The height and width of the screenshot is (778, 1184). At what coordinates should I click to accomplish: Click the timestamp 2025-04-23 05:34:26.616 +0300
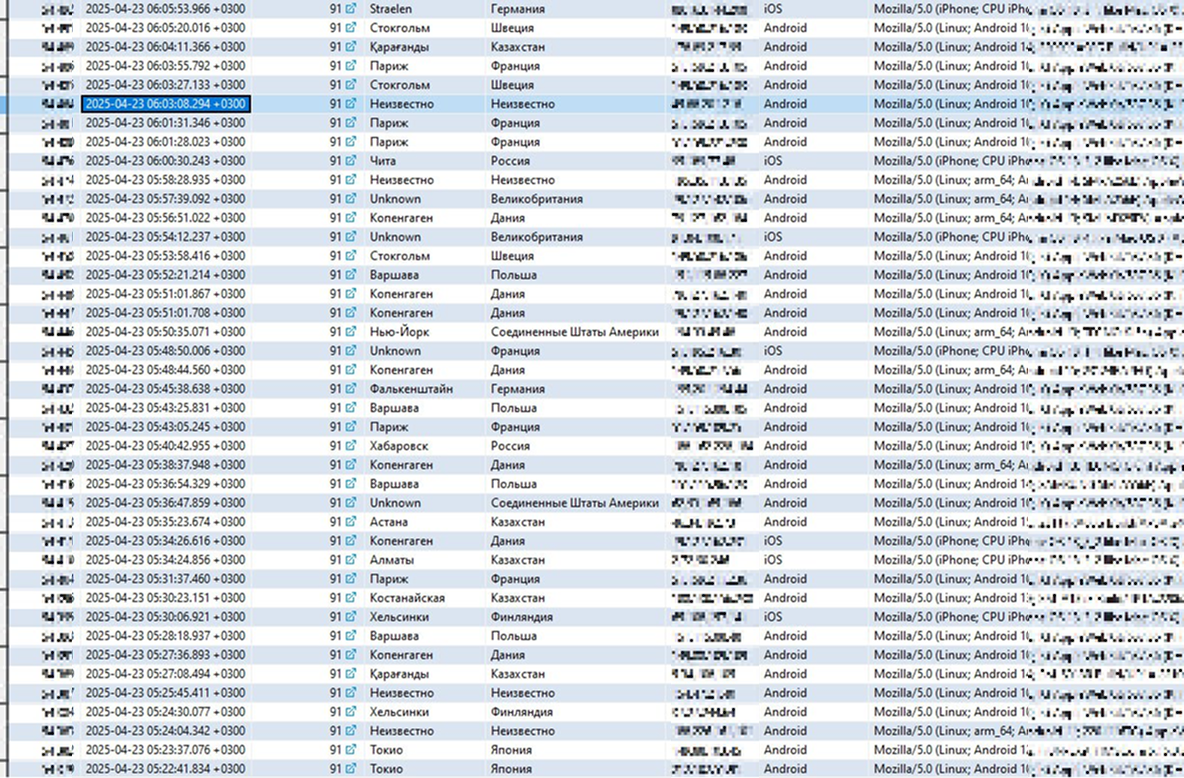165,541
